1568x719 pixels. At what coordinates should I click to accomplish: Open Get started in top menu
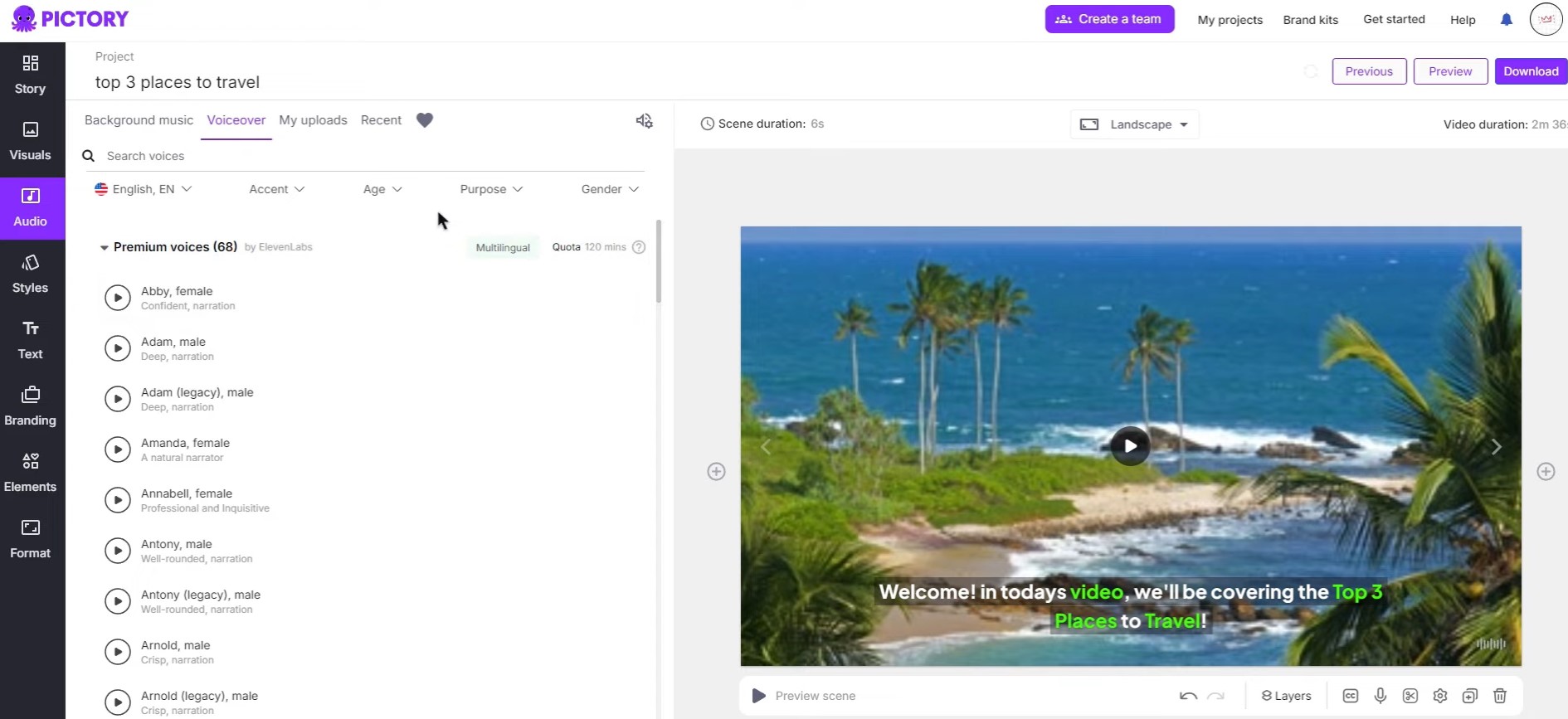click(x=1394, y=19)
